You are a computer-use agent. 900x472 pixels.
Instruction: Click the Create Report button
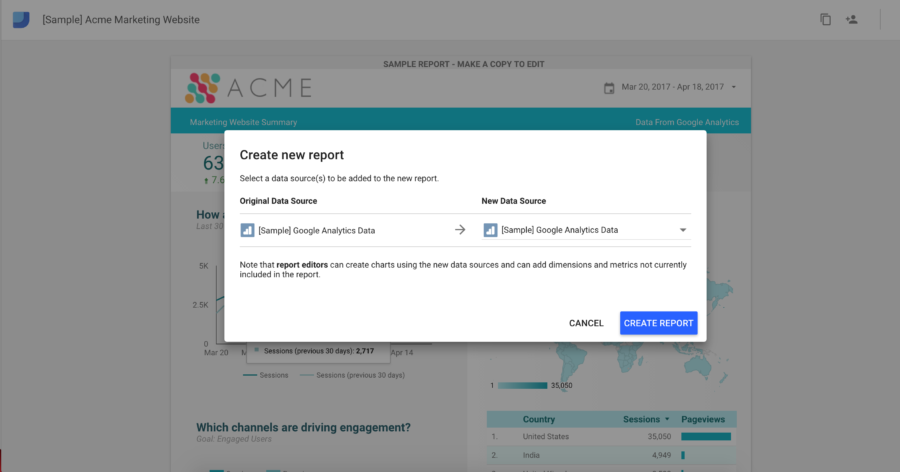[658, 323]
